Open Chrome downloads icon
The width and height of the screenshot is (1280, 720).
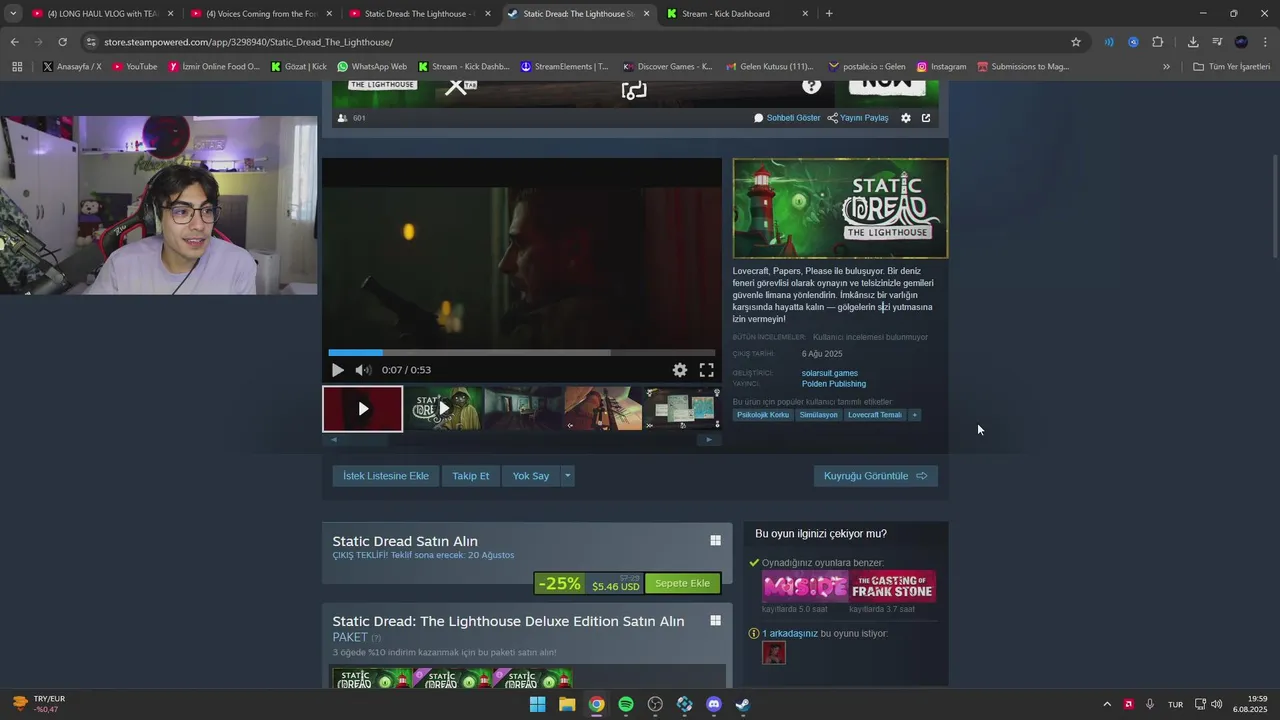tap(1193, 42)
